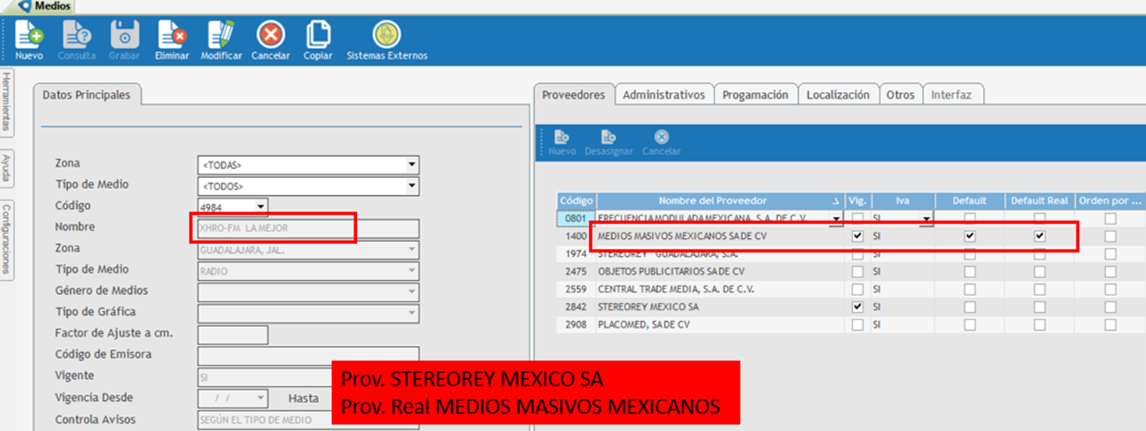This screenshot has width=1146, height=431.
Task: Check Default Real for STEREOREY MEXICO SA
Action: tap(1039, 307)
